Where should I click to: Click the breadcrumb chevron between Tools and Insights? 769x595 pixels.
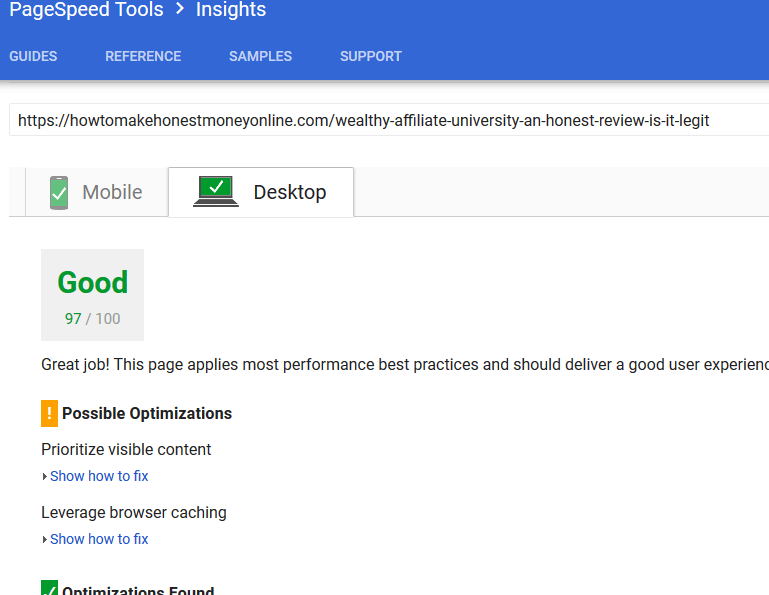[x=180, y=8]
